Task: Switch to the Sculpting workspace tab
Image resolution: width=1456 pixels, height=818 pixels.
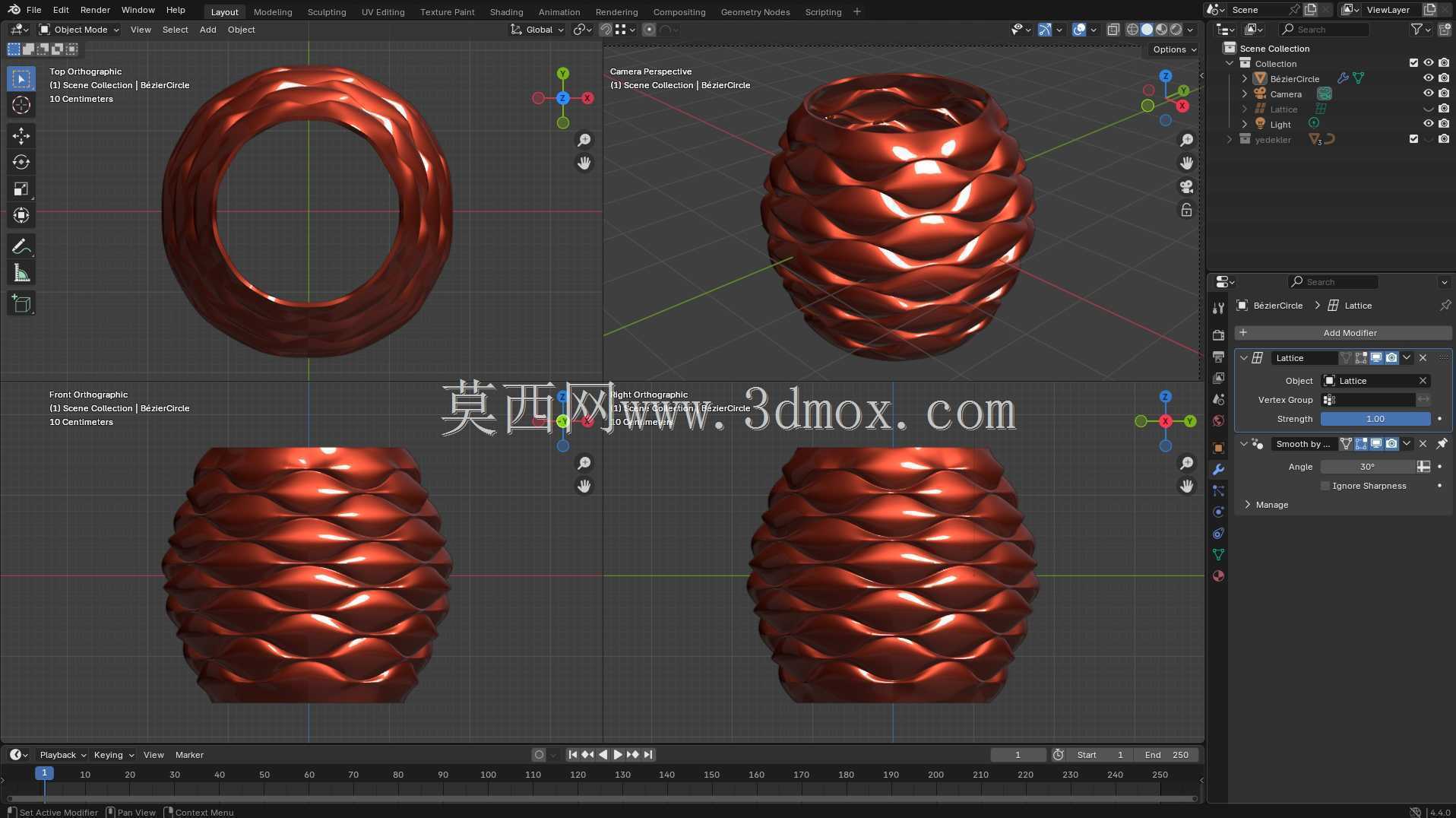Action: point(327,11)
